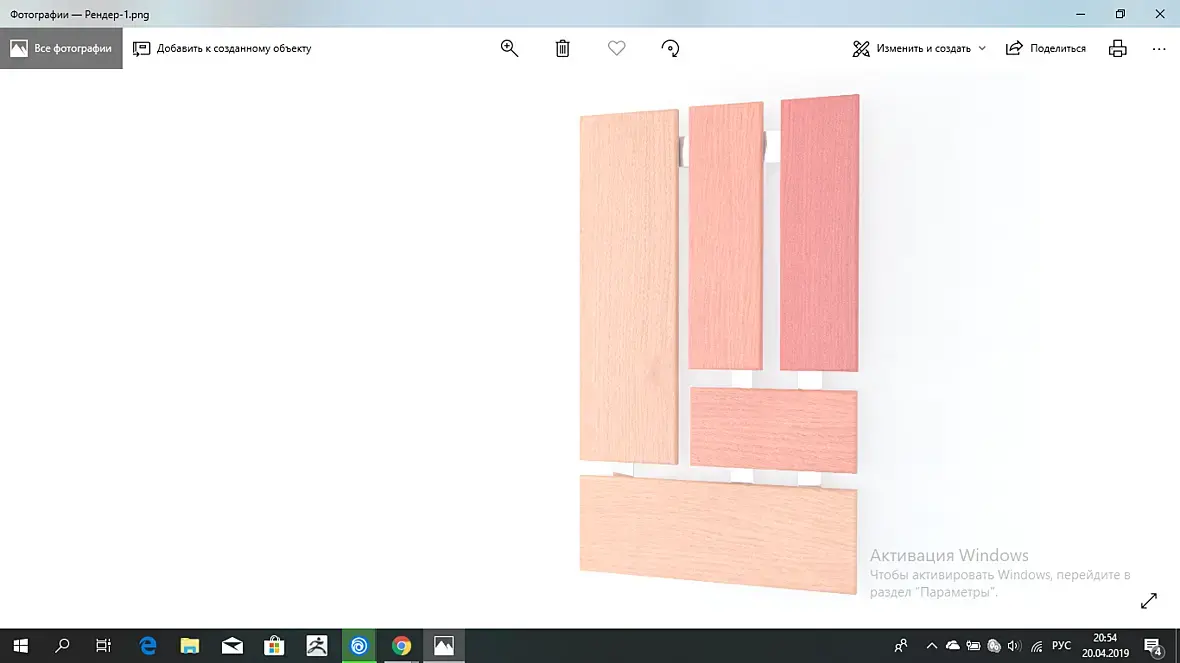Open the volume control speaker icon
This screenshot has width=1180, height=663.
click(1014, 646)
